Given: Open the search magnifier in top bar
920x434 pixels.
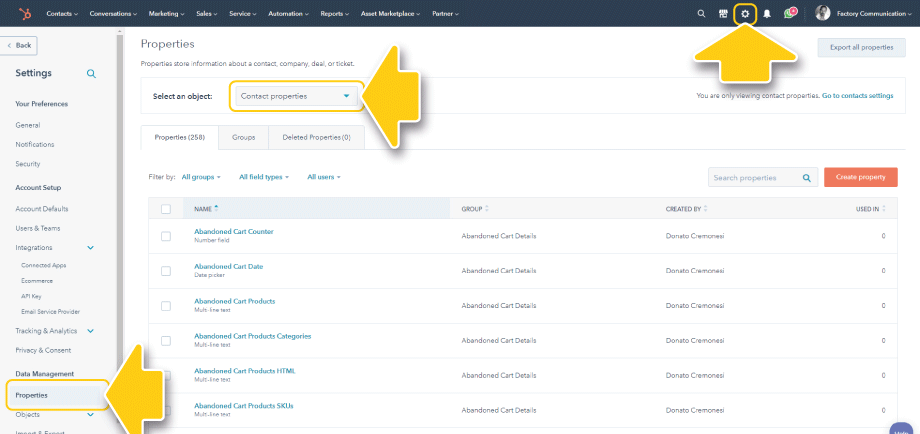Looking at the screenshot, I should (x=701, y=13).
